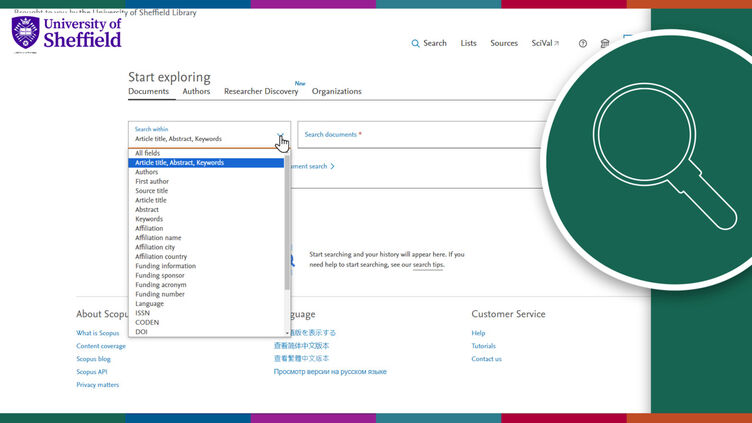Click the Search magnifier icon in top navigation
This screenshot has width=752, height=423.
(416, 44)
